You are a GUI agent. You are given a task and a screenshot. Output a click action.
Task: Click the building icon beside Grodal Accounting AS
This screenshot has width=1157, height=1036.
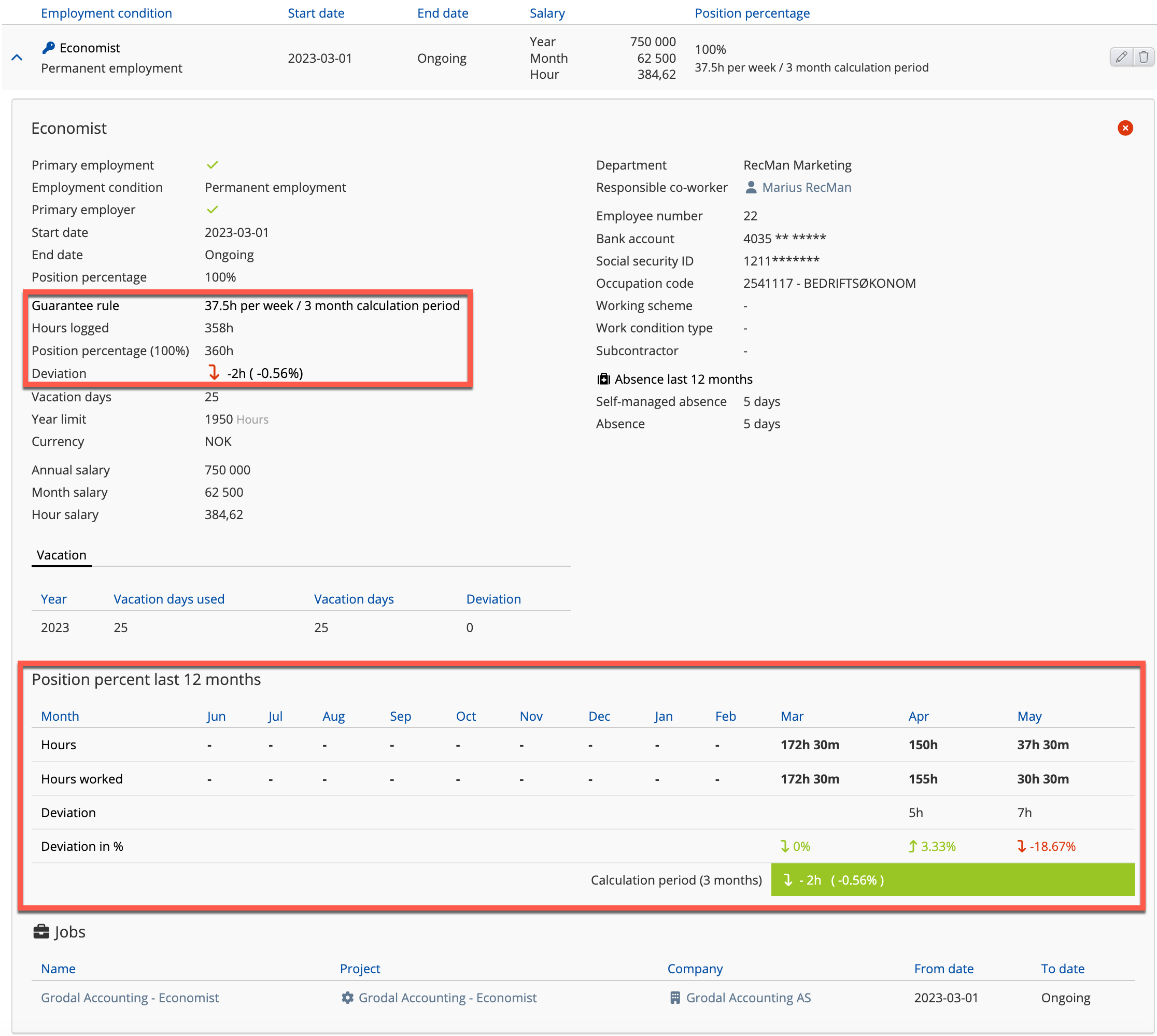click(675, 998)
